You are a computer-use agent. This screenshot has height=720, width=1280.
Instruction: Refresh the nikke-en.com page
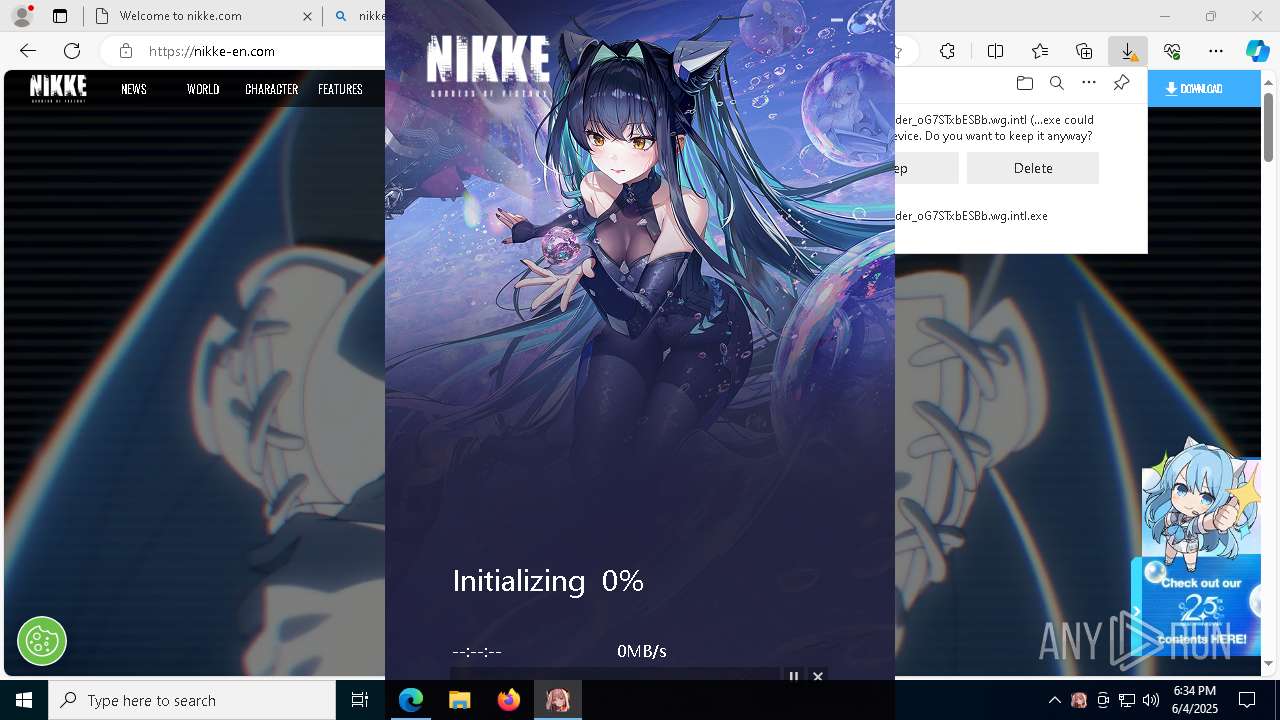(72, 51)
